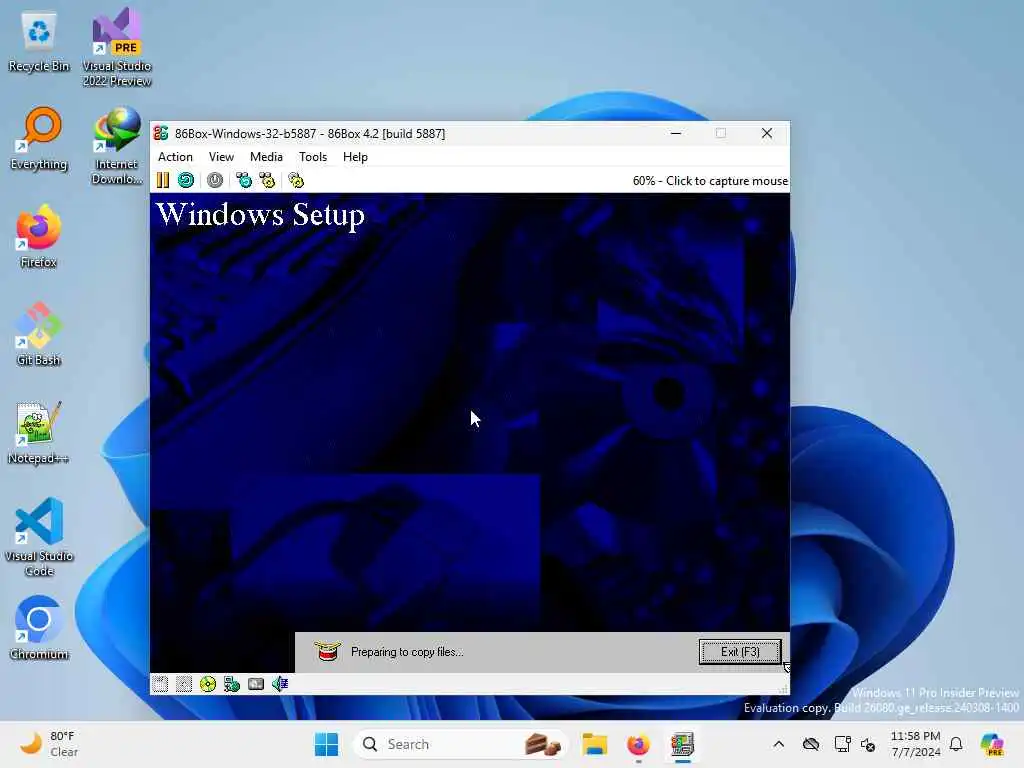This screenshot has width=1024, height=768.
Task: Click network tray icon
Action: 842,744
